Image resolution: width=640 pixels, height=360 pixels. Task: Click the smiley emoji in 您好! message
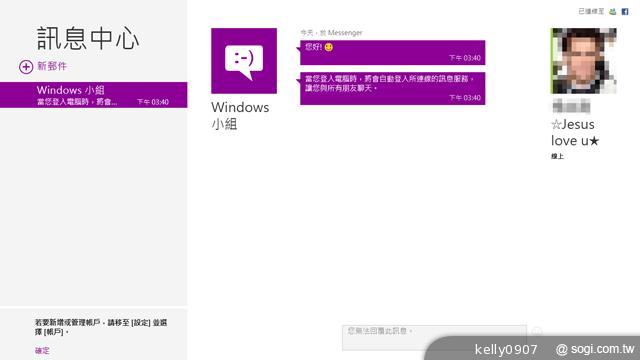coord(329,47)
